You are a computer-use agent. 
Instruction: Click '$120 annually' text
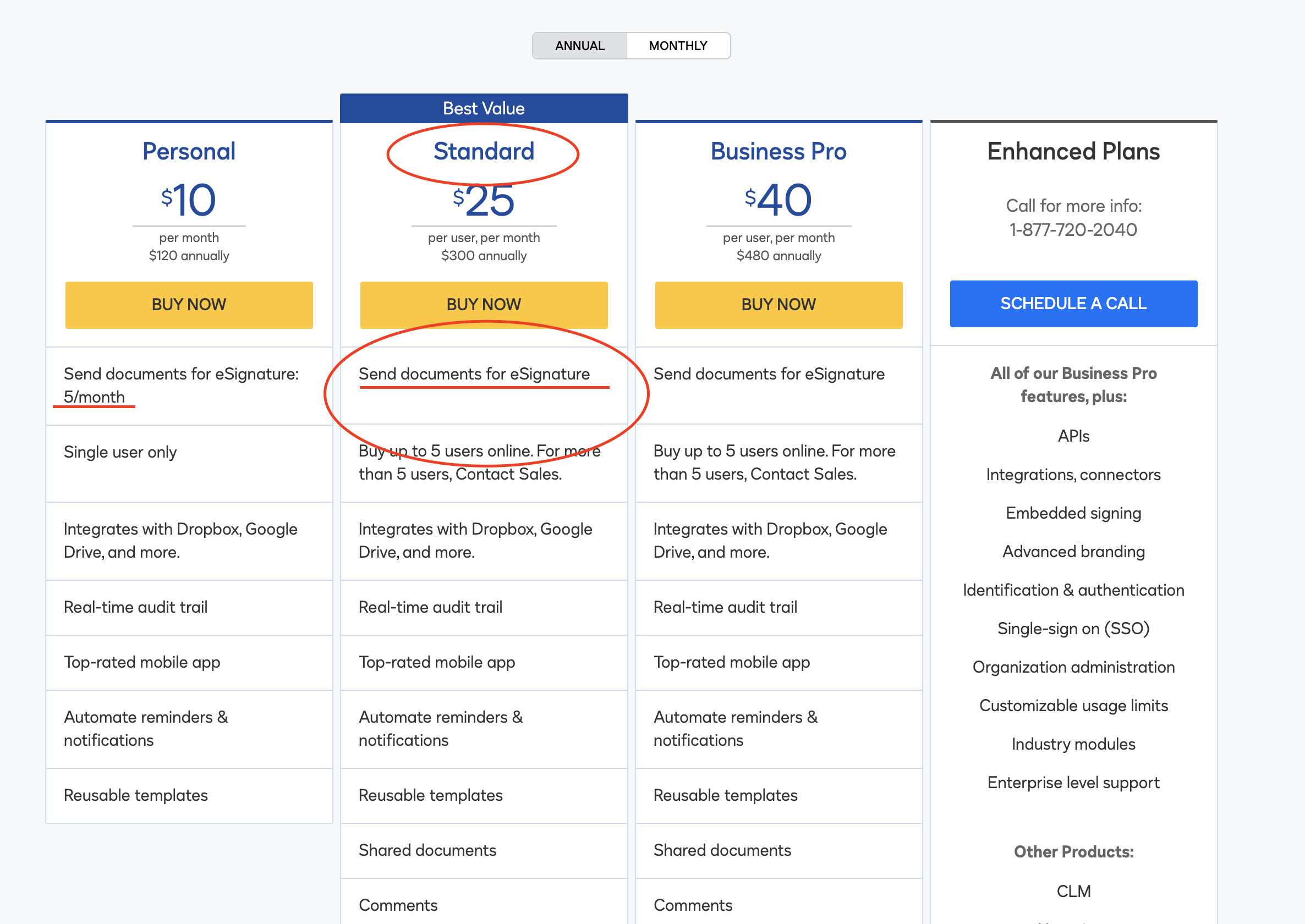tap(189, 255)
